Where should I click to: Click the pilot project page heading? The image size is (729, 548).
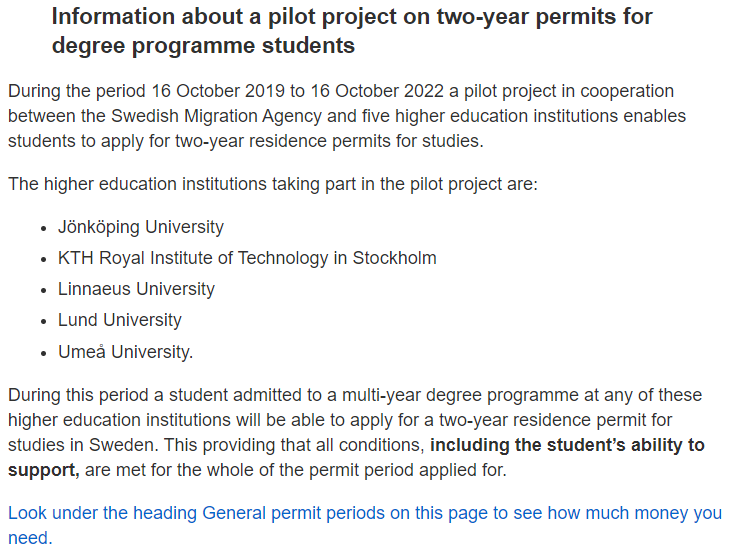point(351,31)
